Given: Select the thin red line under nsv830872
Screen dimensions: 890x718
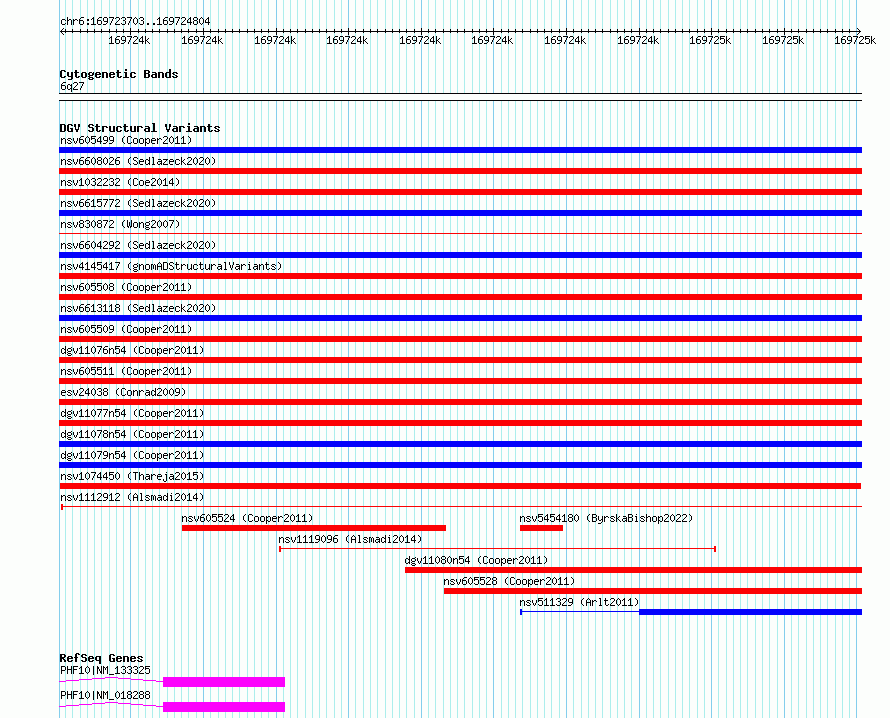Looking at the screenshot, I should [x=460, y=233].
